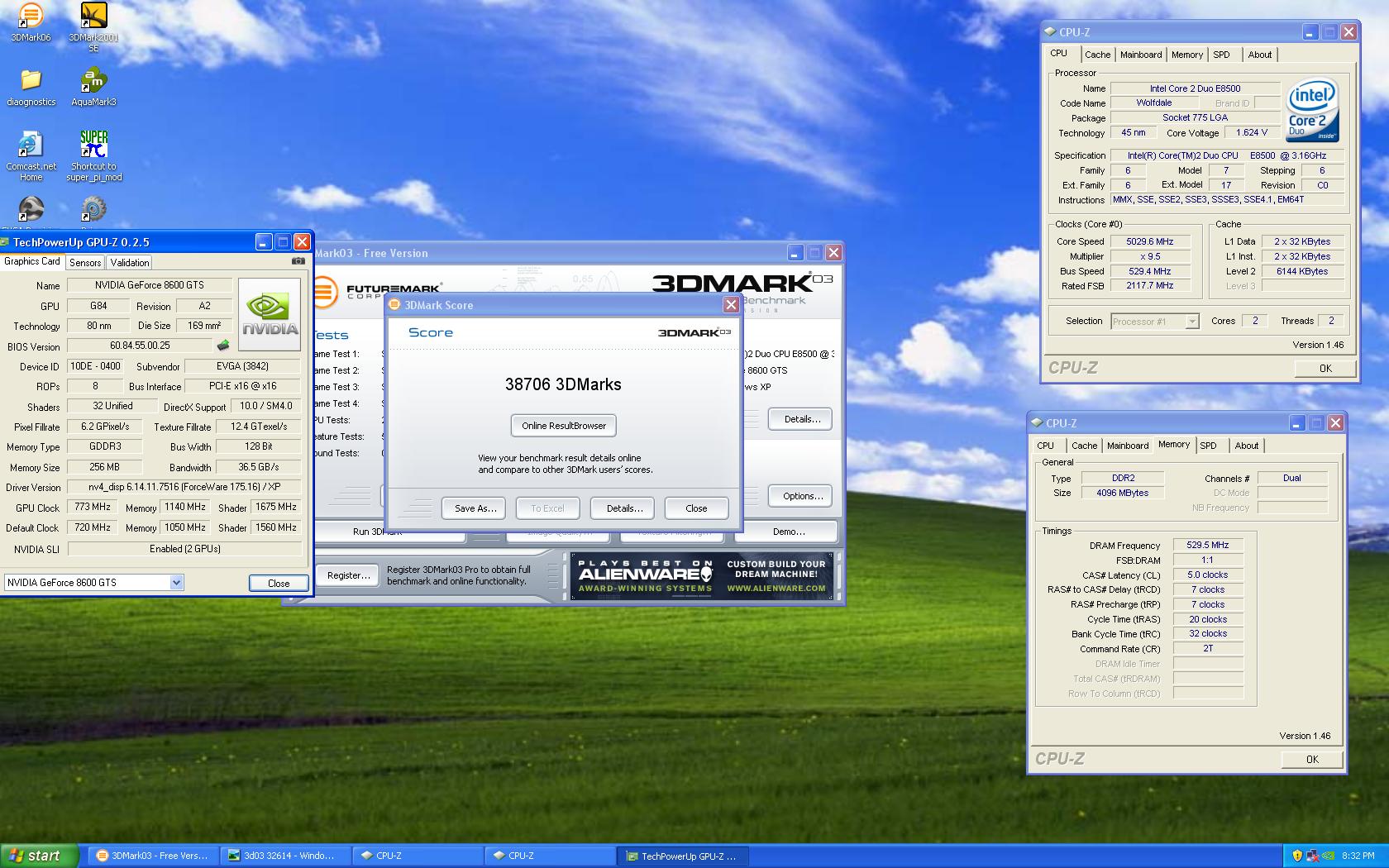Click the Core Speed 5029.6 MHz value

pos(1149,241)
